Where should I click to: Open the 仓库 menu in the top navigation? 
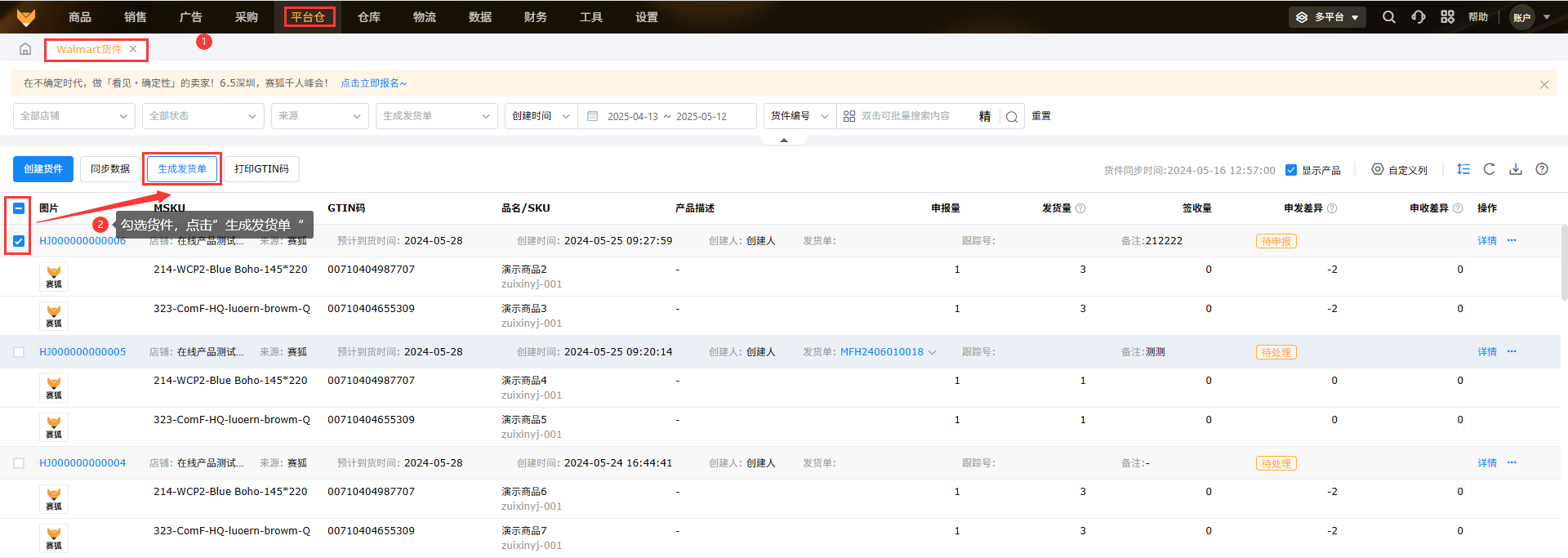click(x=369, y=17)
